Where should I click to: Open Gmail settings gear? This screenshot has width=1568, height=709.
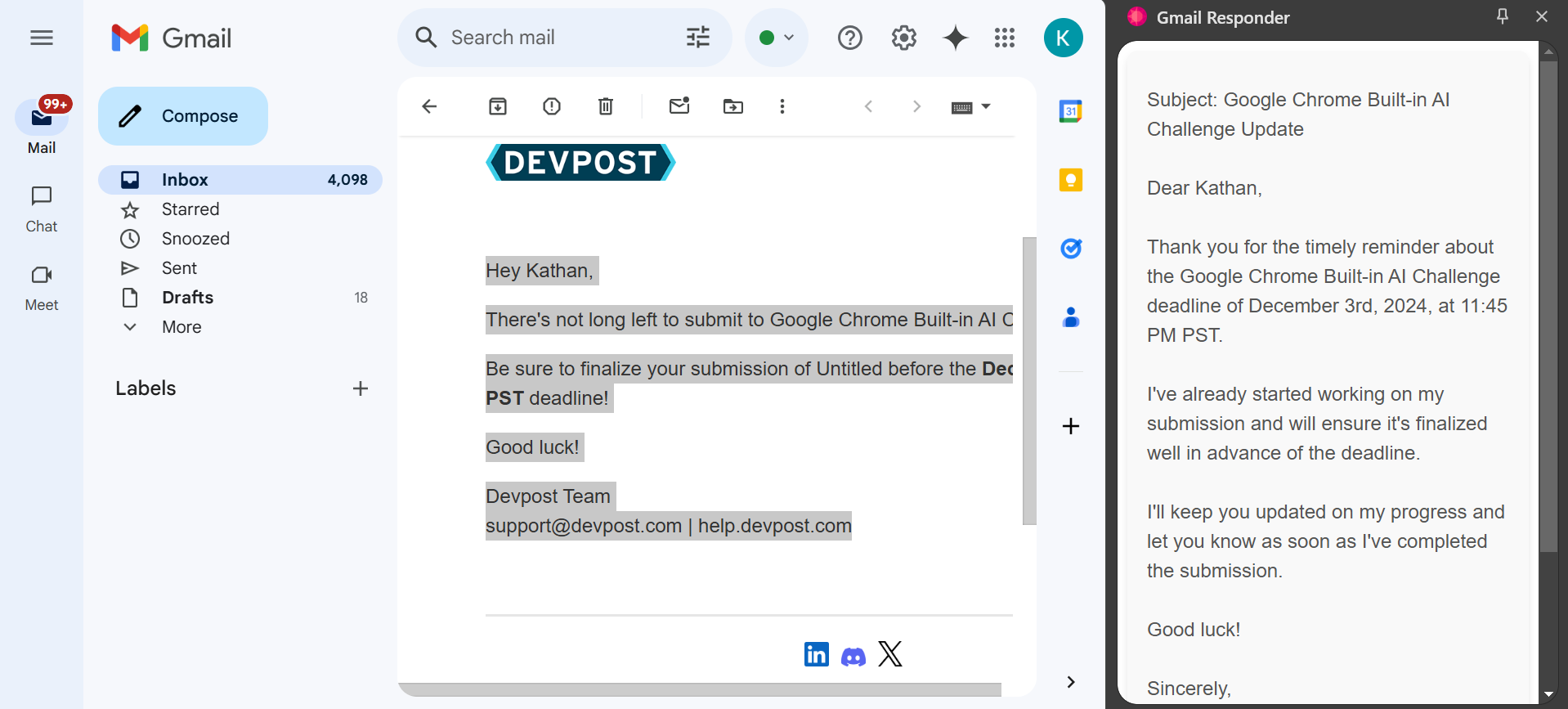pyautogui.click(x=904, y=38)
